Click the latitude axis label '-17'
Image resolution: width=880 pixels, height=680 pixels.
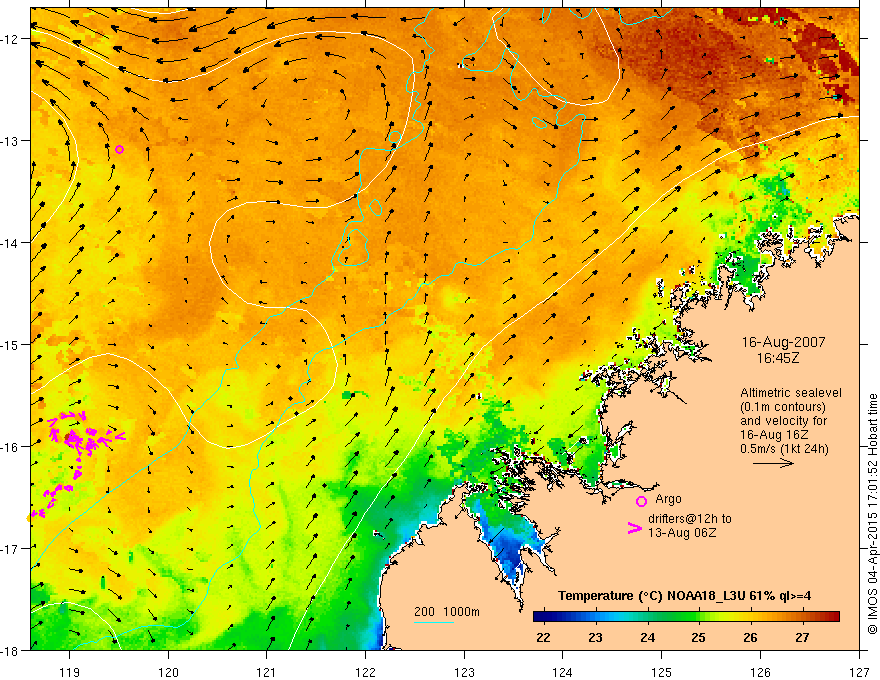[10, 548]
